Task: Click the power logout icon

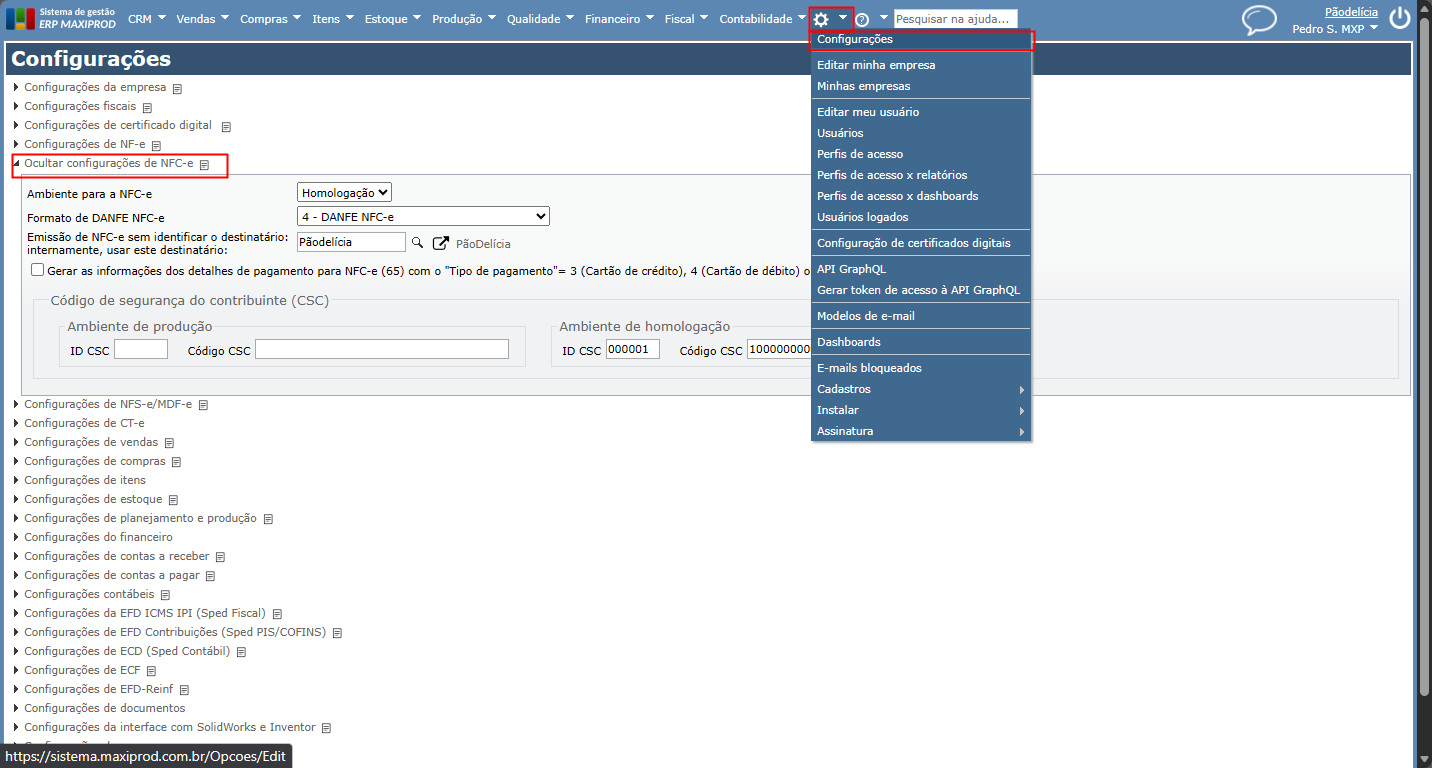Action: coord(1400,18)
